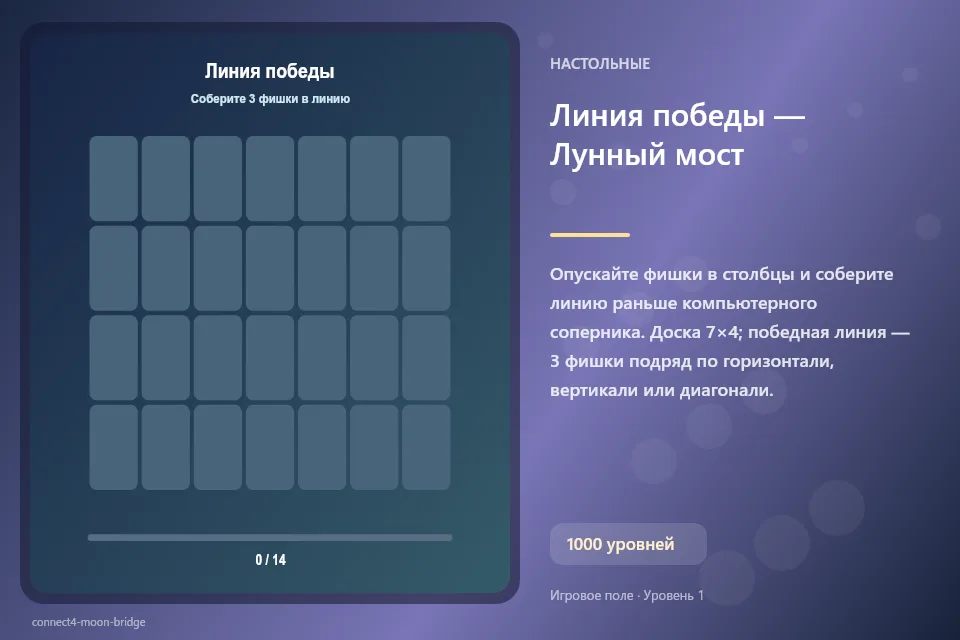Click second-row cell in the third column
Viewport: 960px width, 640px height.
click(218, 268)
